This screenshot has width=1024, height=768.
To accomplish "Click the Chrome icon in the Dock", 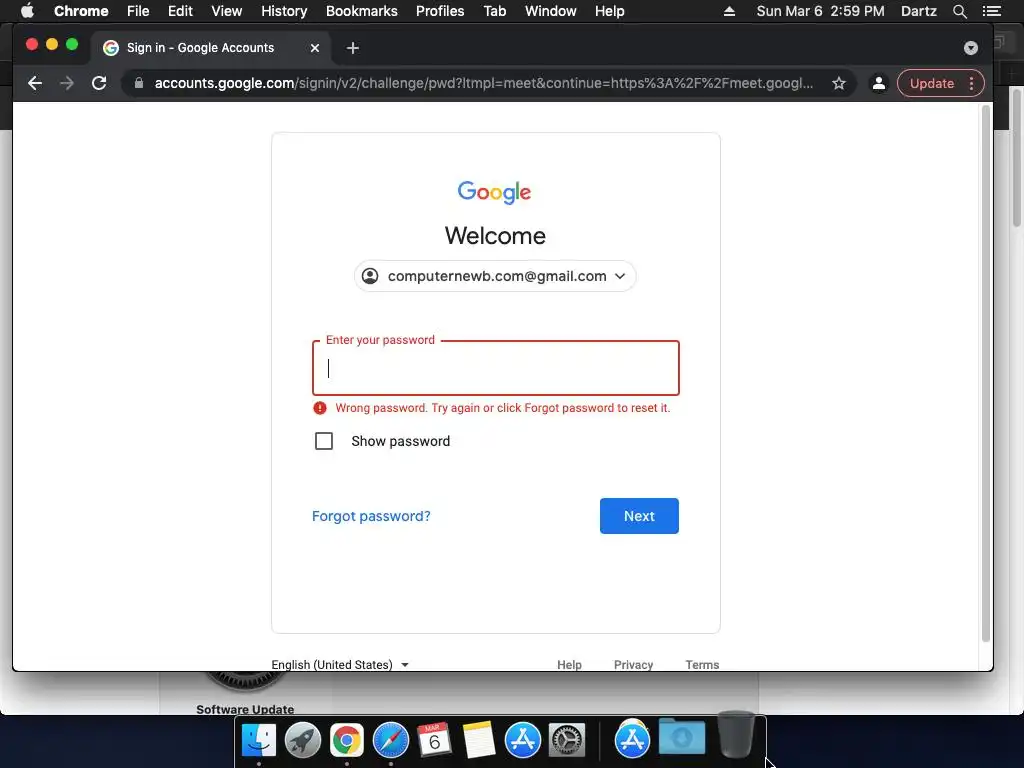I will (346, 740).
